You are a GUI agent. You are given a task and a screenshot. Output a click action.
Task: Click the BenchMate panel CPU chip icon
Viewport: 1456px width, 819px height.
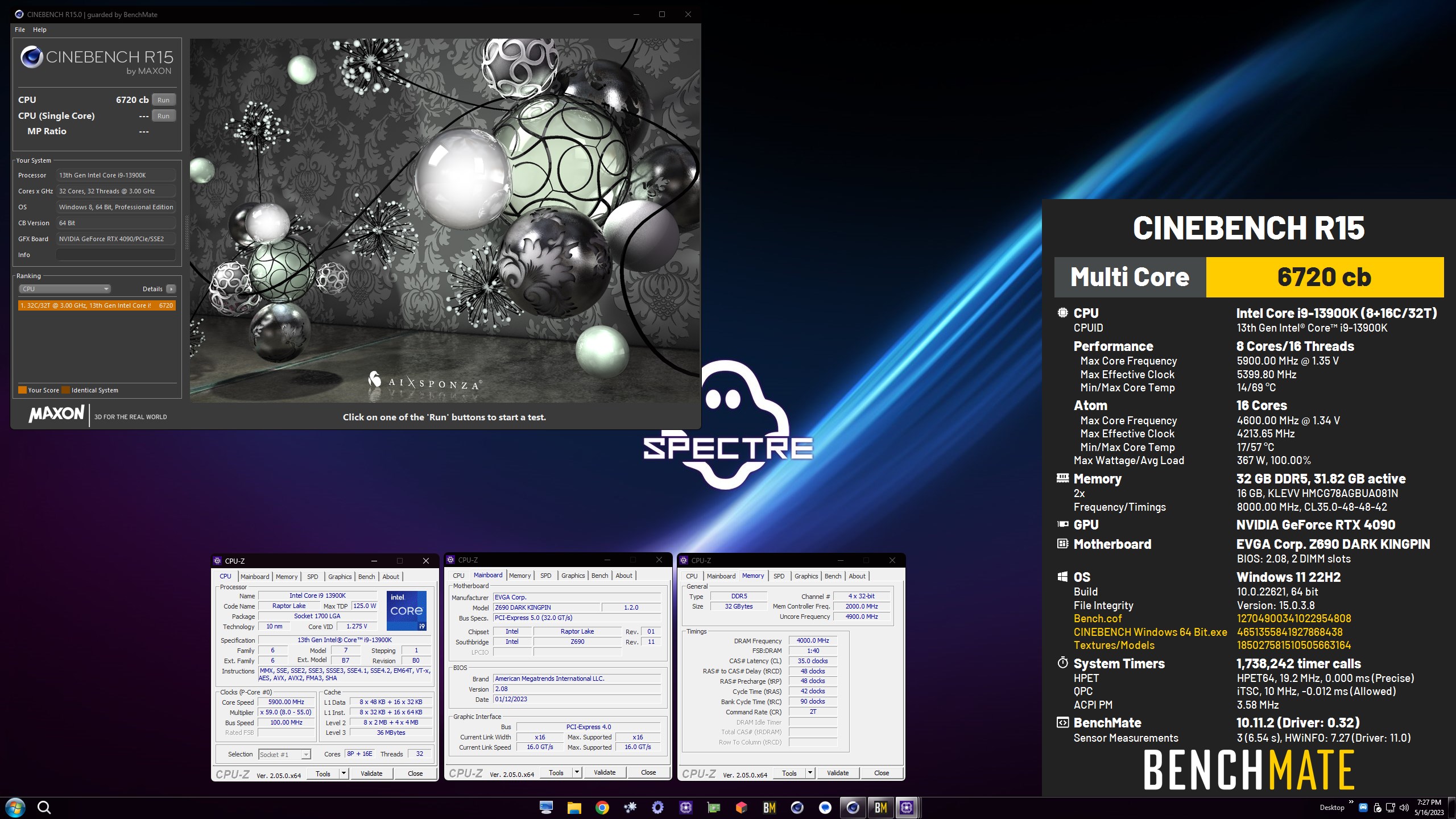click(x=1062, y=312)
